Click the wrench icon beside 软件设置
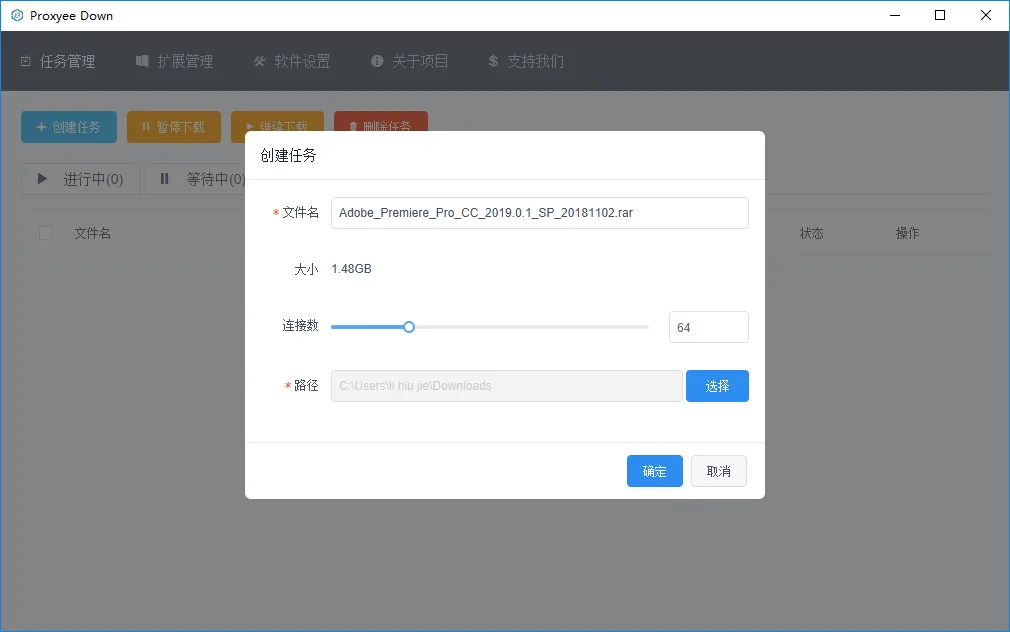The width and height of the screenshot is (1010, 632). pyautogui.click(x=260, y=61)
